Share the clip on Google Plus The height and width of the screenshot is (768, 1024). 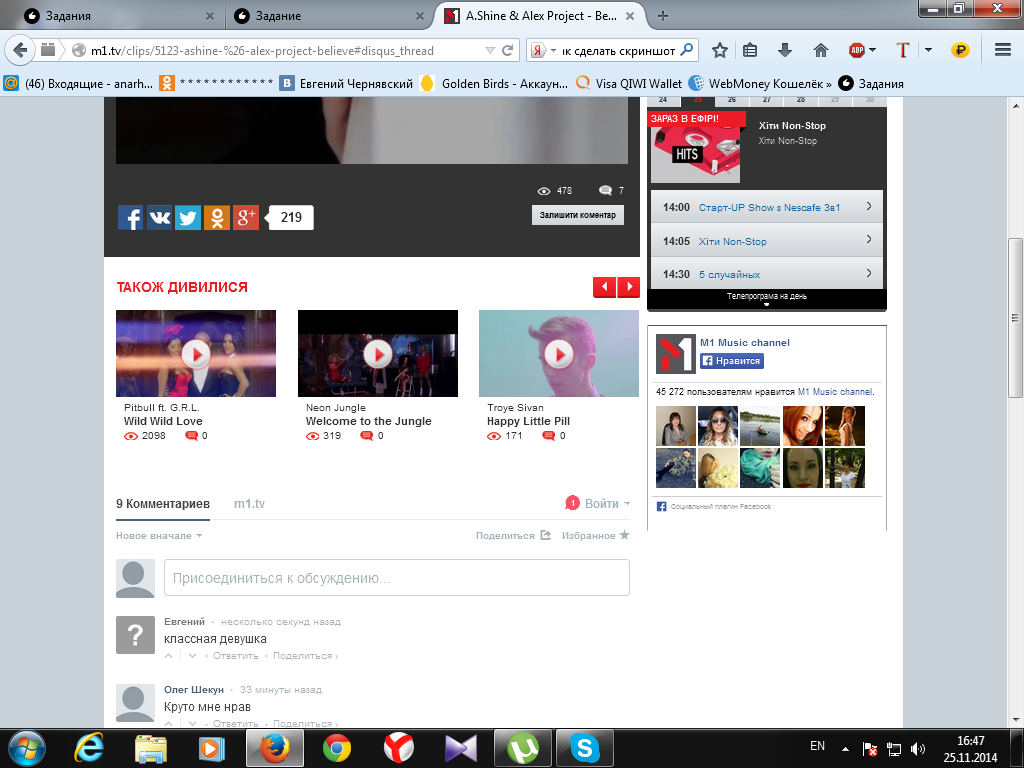point(246,217)
